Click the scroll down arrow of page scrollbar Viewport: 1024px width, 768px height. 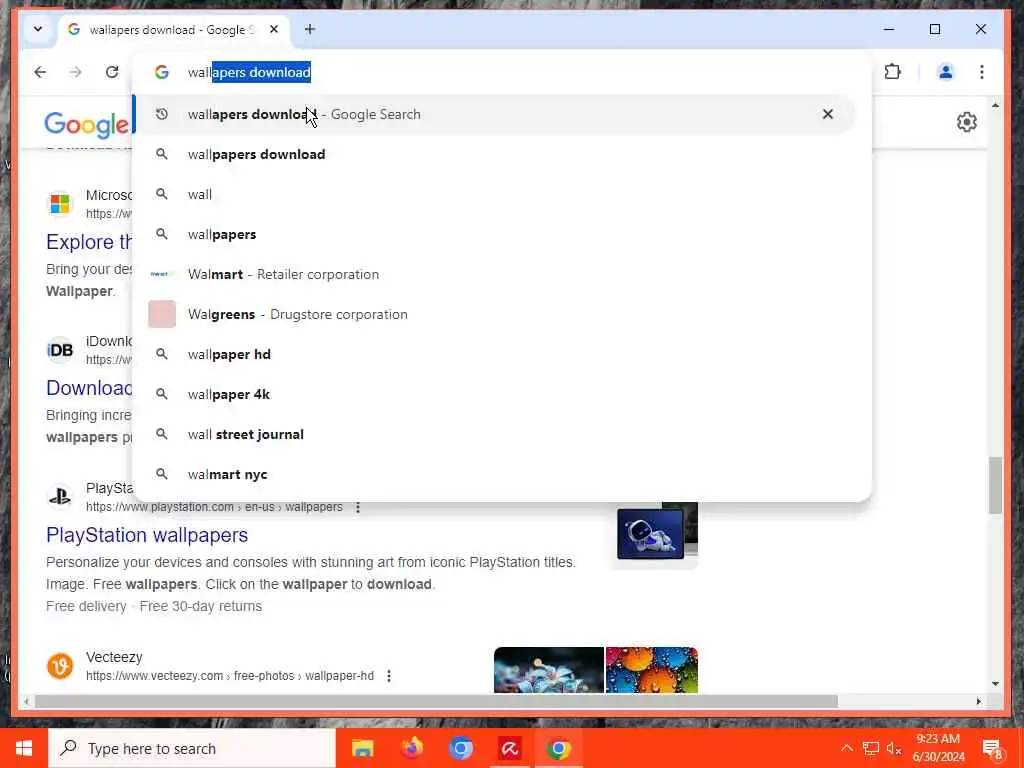[995, 684]
